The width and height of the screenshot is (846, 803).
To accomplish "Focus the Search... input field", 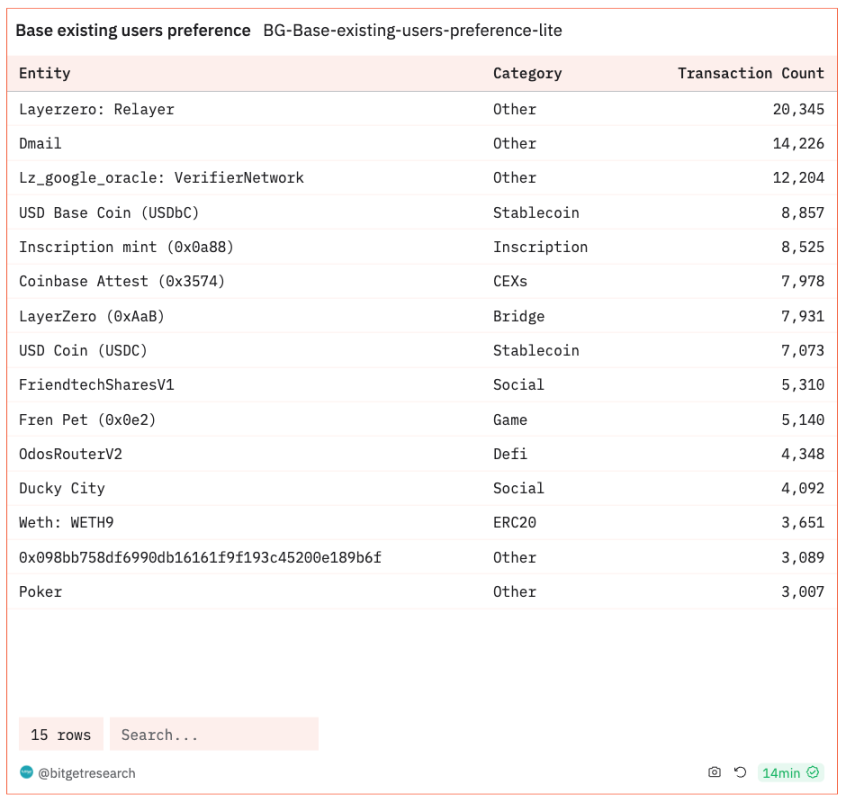I will click(214, 735).
